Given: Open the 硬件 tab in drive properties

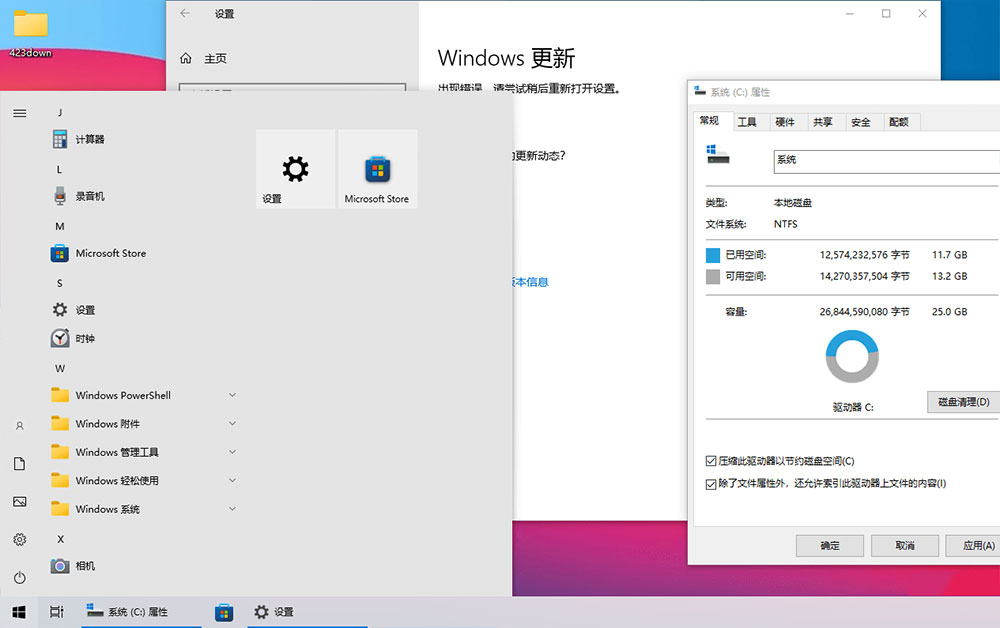Looking at the screenshot, I should [x=784, y=121].
